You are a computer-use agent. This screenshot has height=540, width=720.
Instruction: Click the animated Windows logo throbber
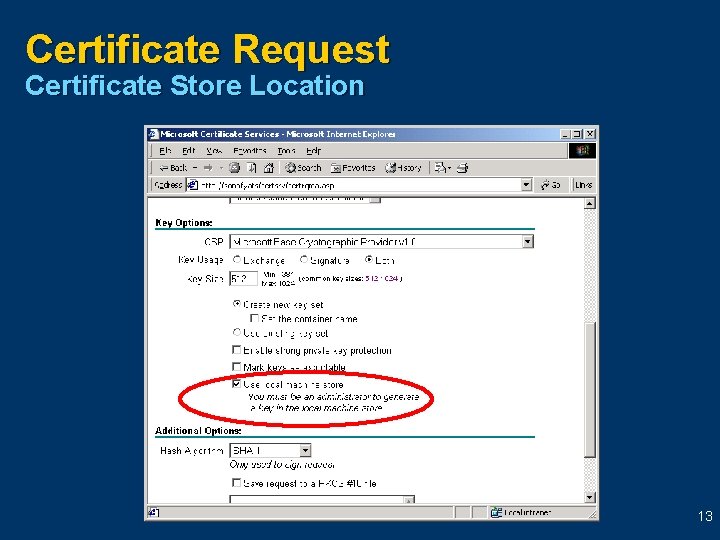(x=582, y=151)
